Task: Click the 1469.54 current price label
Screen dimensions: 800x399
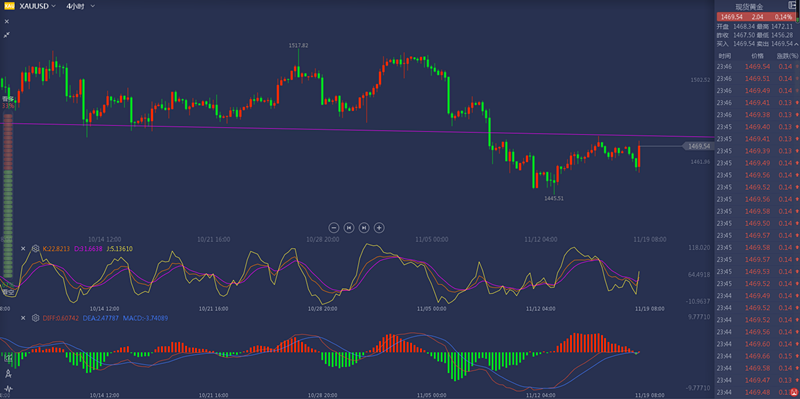Action: coord(697,146)
